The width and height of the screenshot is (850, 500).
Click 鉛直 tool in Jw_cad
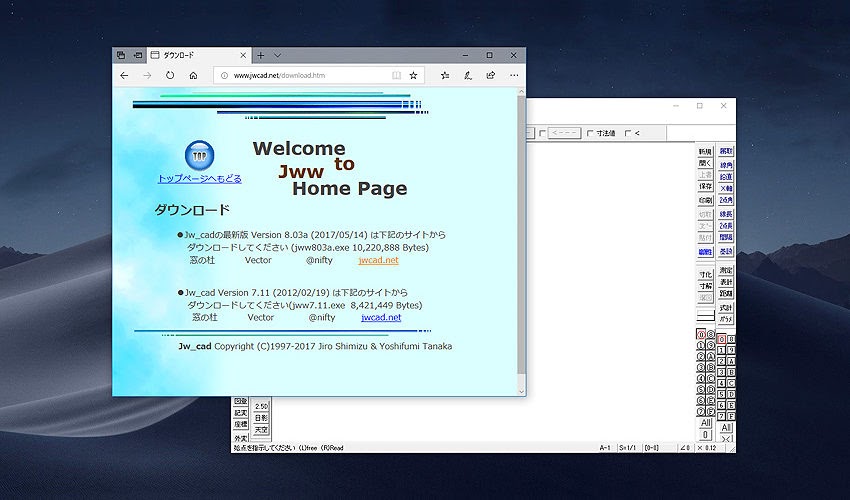[x=726, y=177]
